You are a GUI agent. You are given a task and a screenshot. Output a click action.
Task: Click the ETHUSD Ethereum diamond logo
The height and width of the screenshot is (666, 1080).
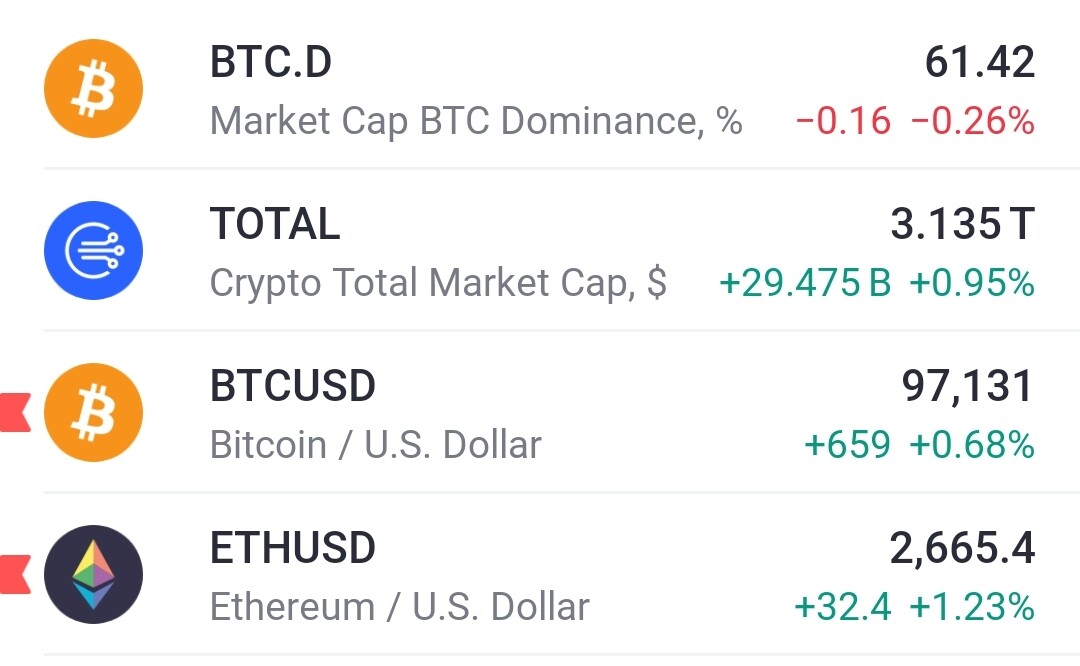pyautogui.click(x=93, y=574)
